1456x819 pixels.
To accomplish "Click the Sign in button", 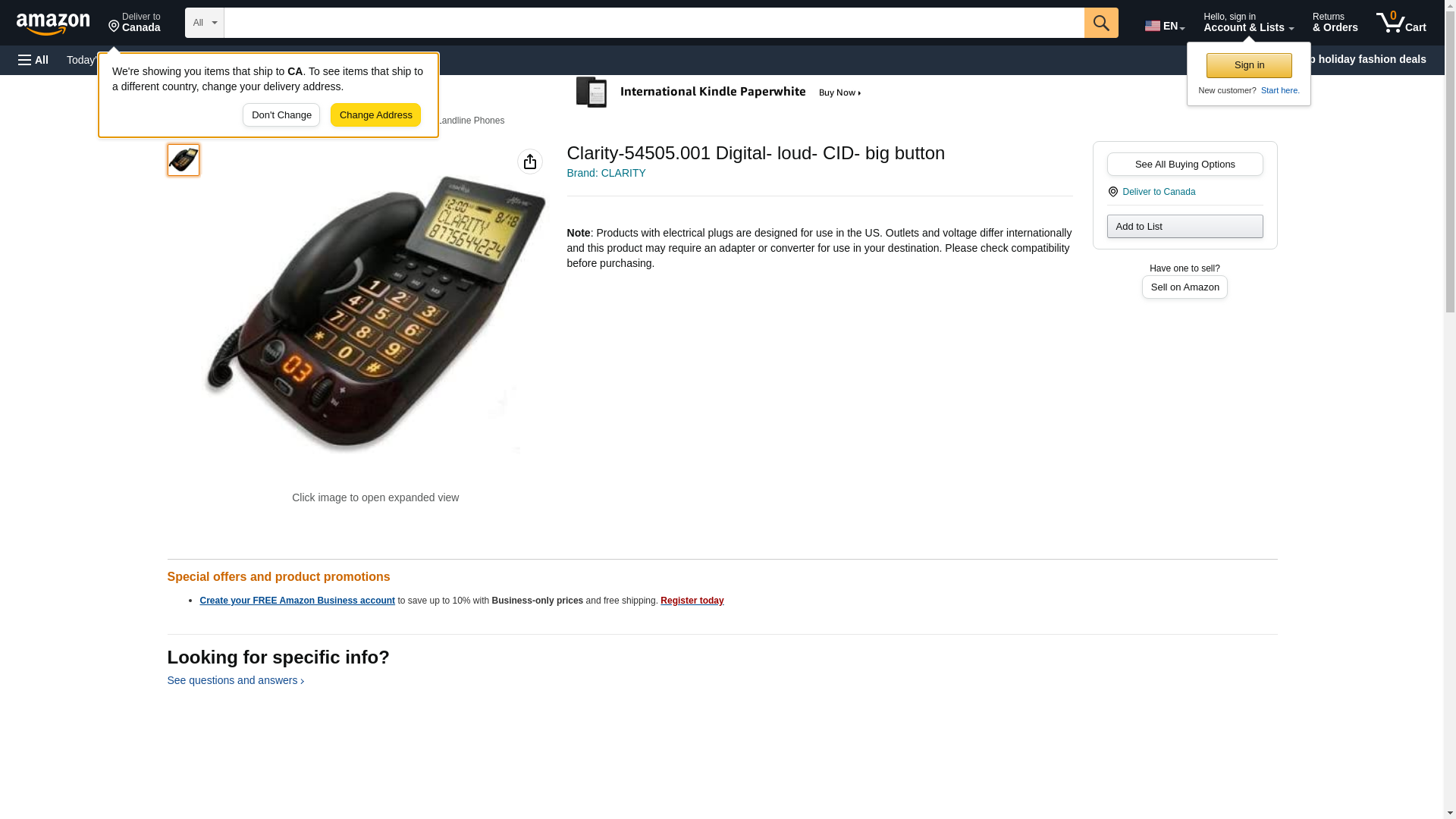I will (1249, 65).
